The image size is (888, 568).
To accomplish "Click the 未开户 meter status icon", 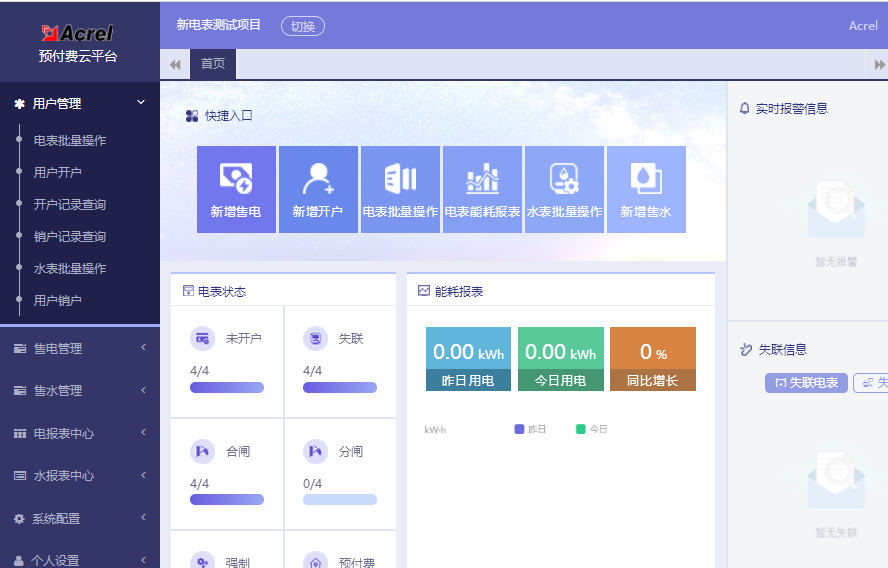I will pos(203,339).
